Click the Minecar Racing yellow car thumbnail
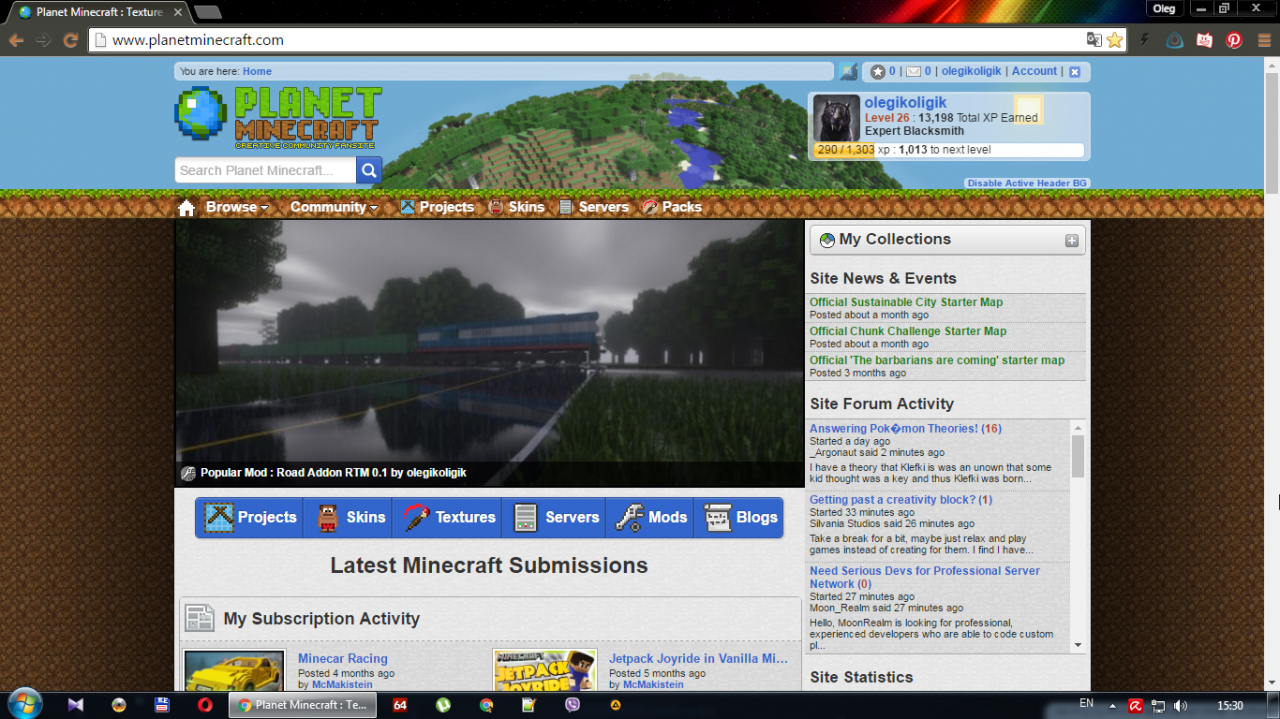Viewport: 1280px width, 719px height. click(x=234, y=670)
